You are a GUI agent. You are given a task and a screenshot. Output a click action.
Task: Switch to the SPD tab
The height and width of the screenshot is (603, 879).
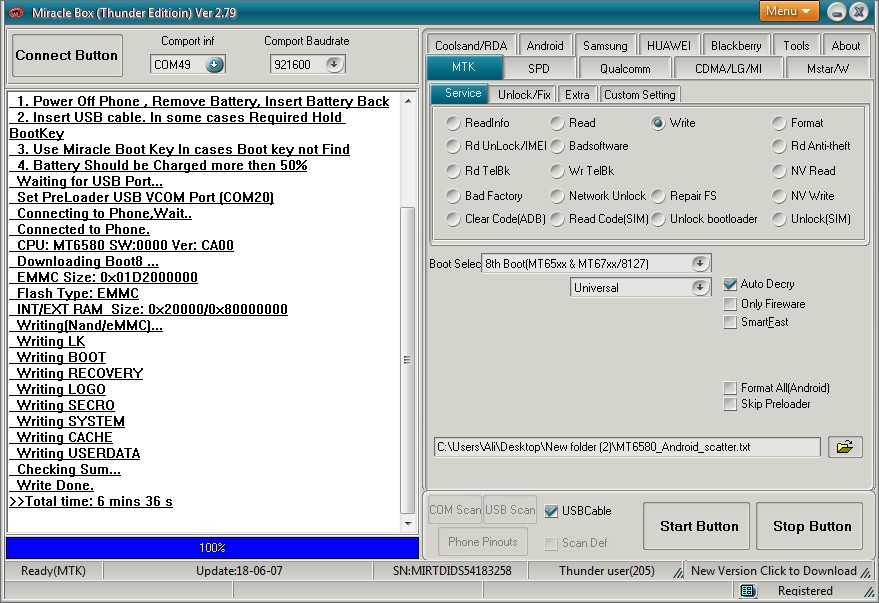[x=539, y=68]
